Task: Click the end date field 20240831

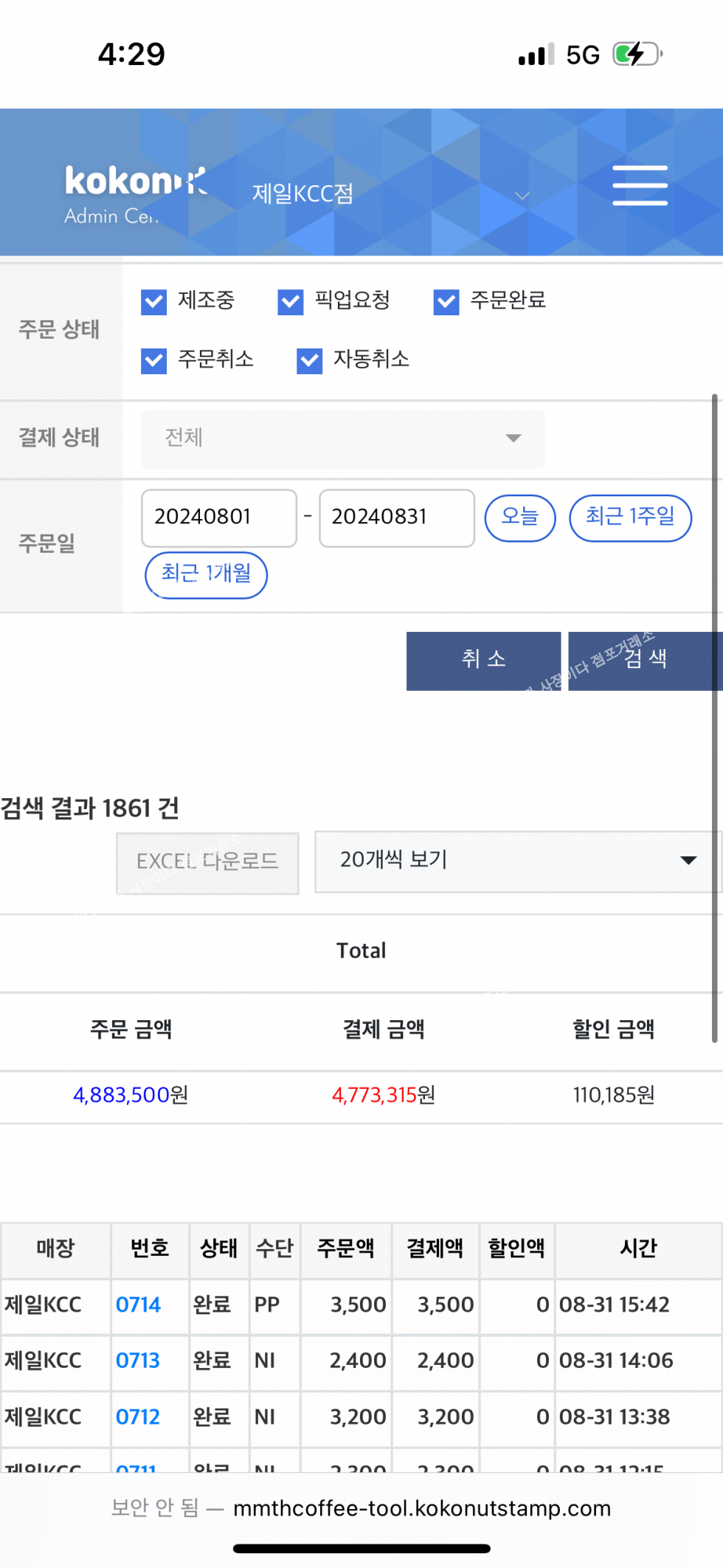Action: (396, 517)
